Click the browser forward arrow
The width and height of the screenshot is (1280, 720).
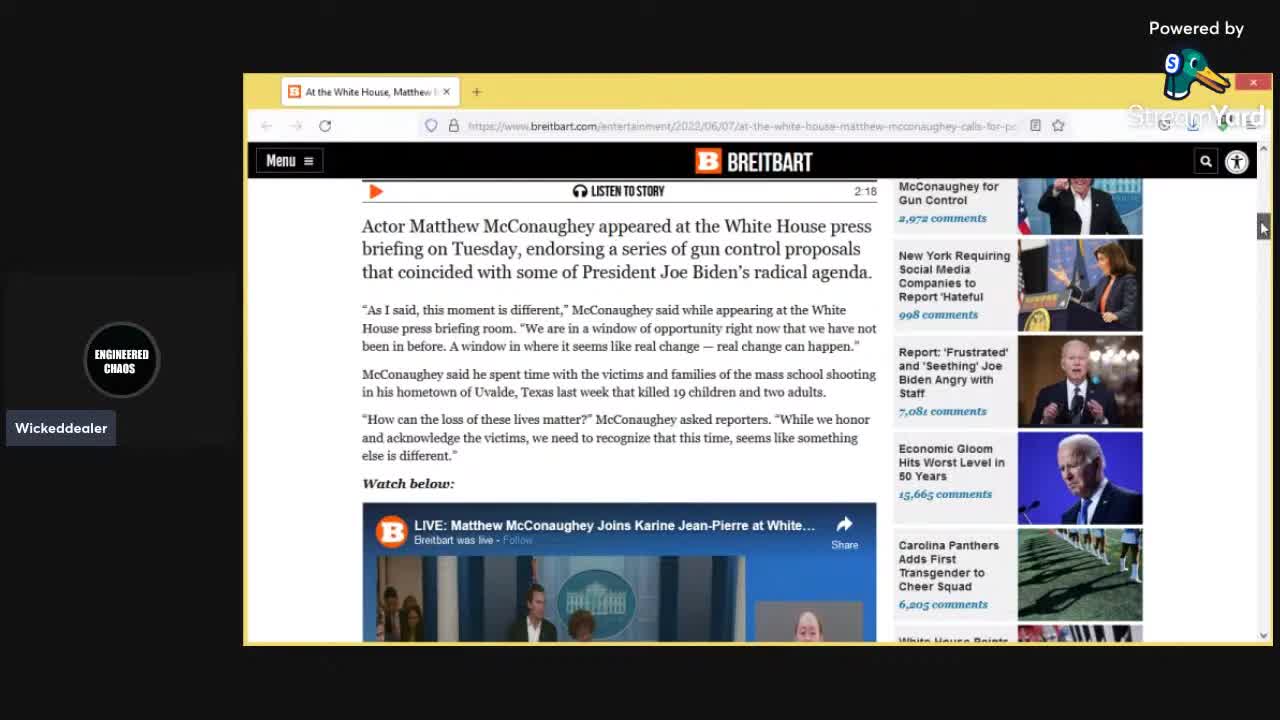click(x=296, y=126)
